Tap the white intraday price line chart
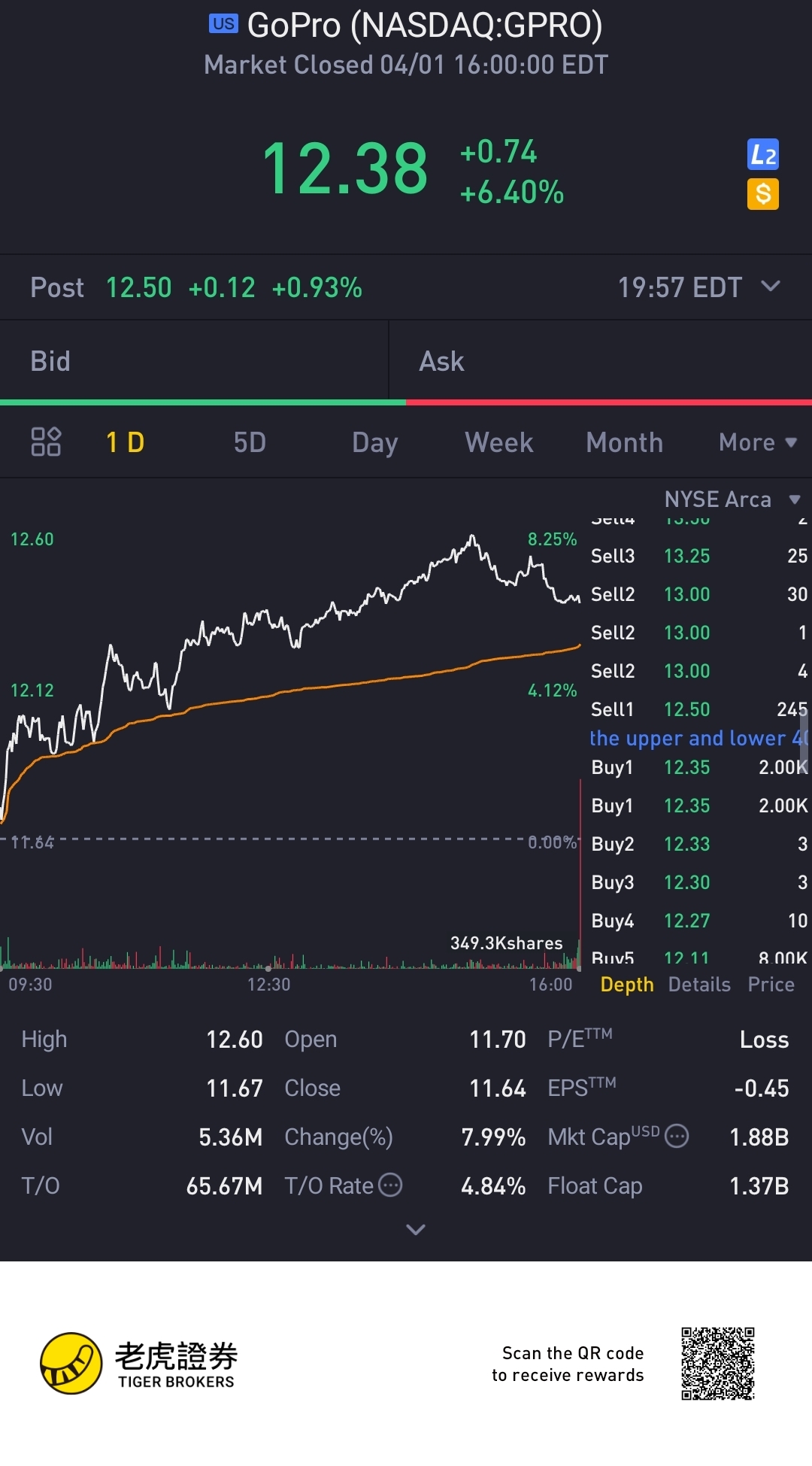 tap(291, 677)
